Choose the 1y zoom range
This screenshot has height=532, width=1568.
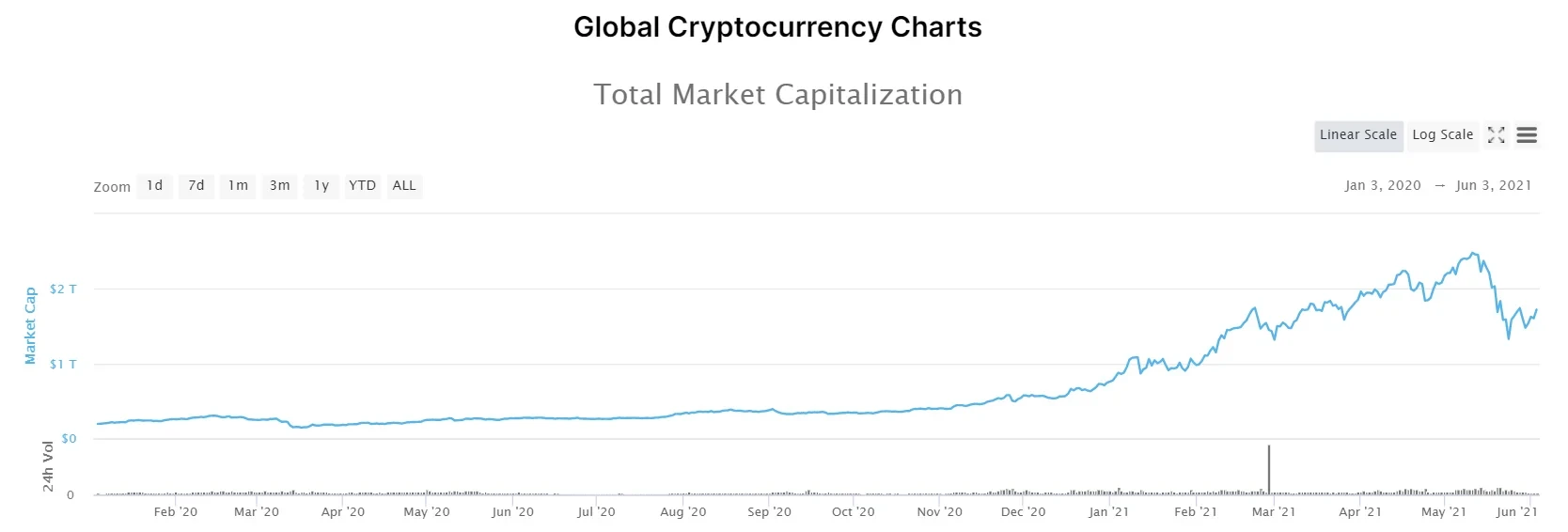[321, 186]
